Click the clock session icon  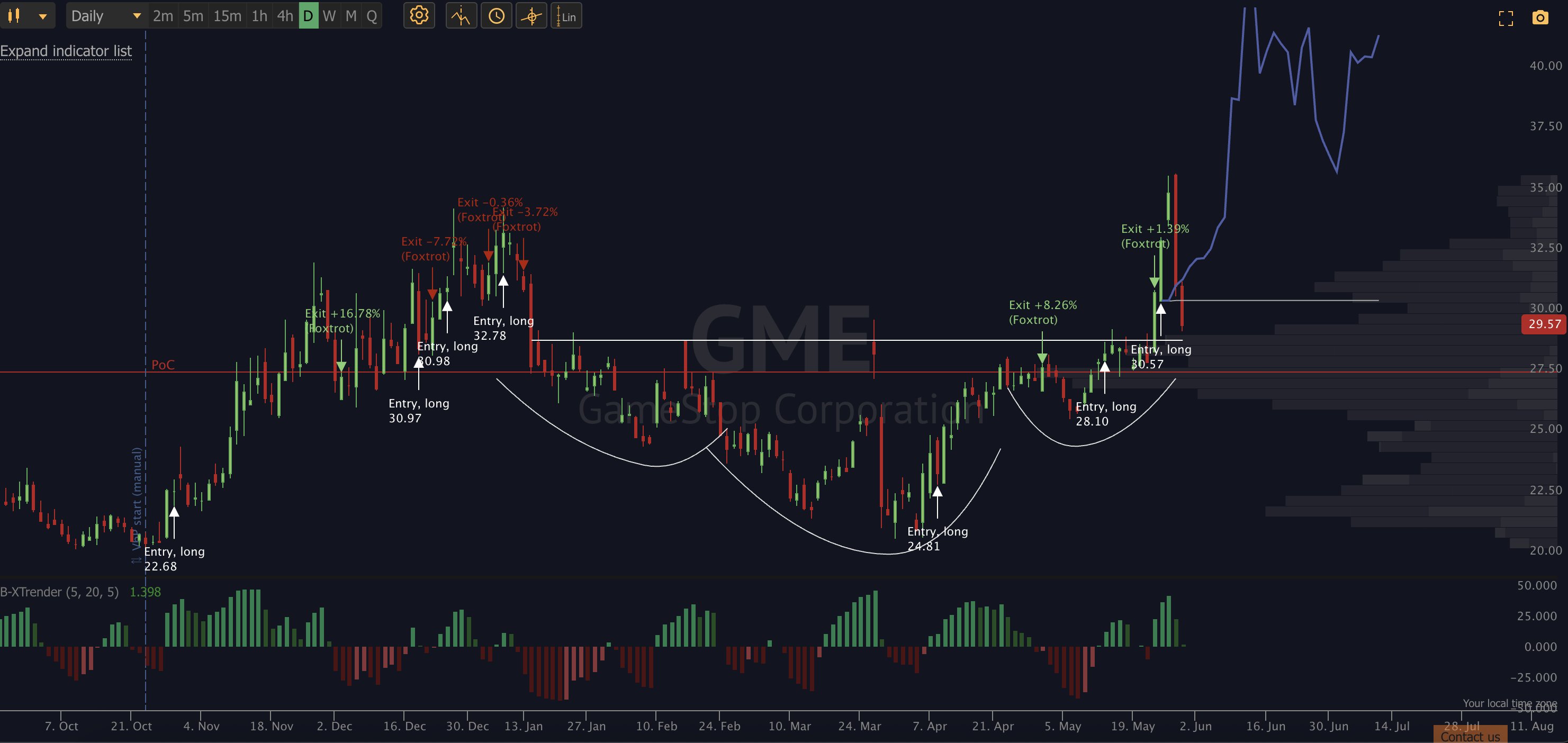coord(496,16)
